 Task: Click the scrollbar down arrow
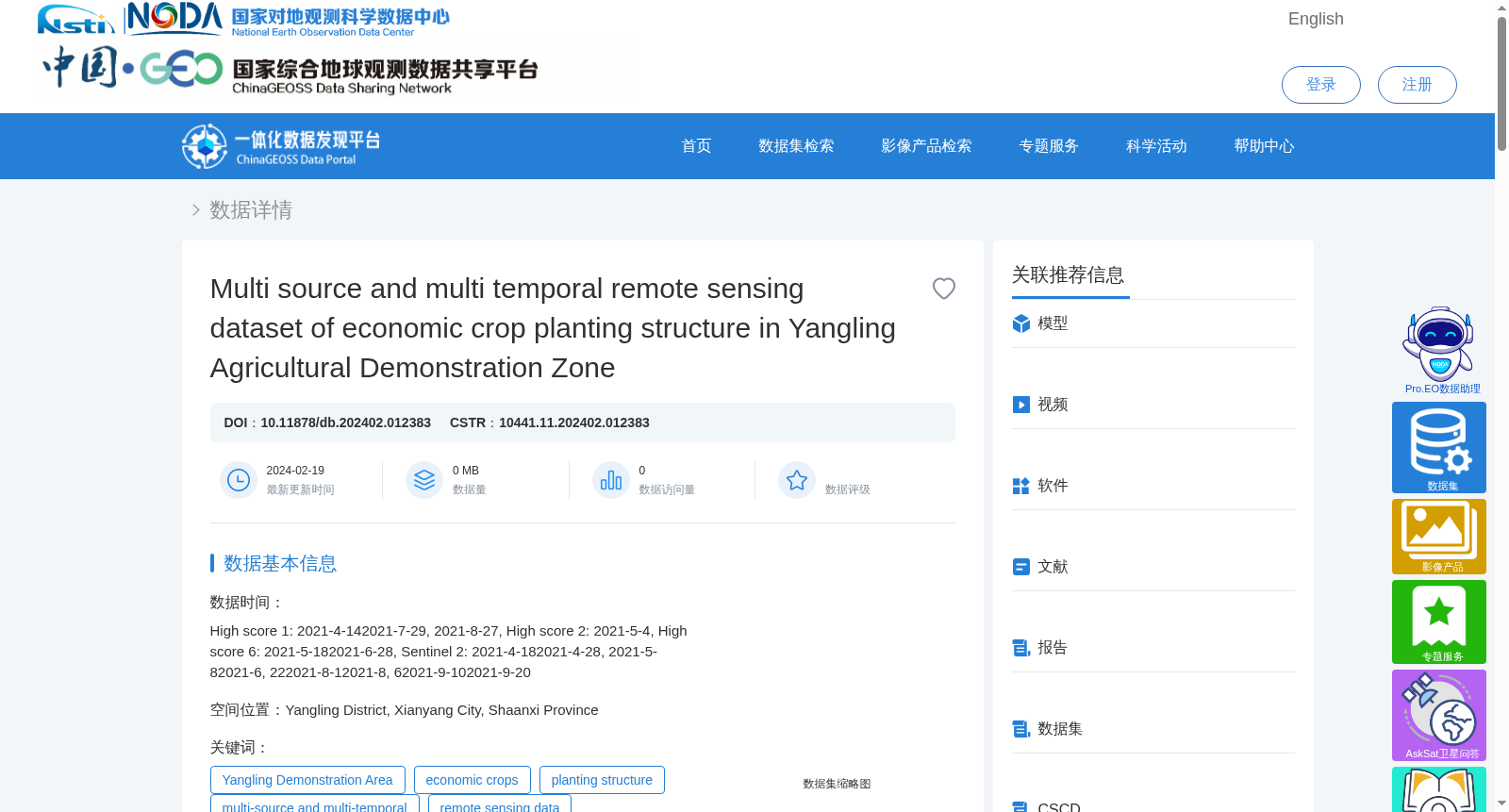(1501, 804)
